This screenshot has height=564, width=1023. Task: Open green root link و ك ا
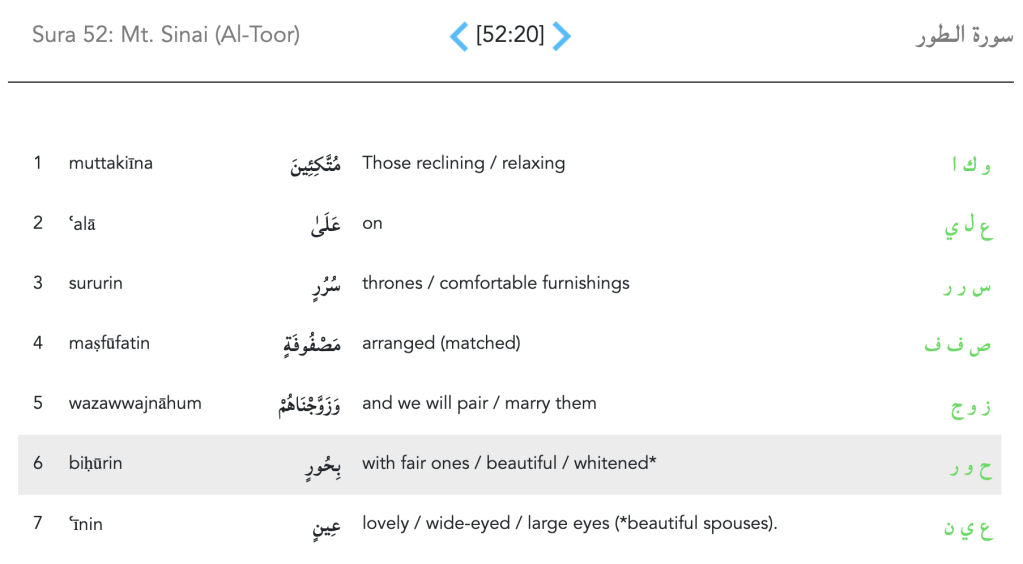(x=970, y=165)
